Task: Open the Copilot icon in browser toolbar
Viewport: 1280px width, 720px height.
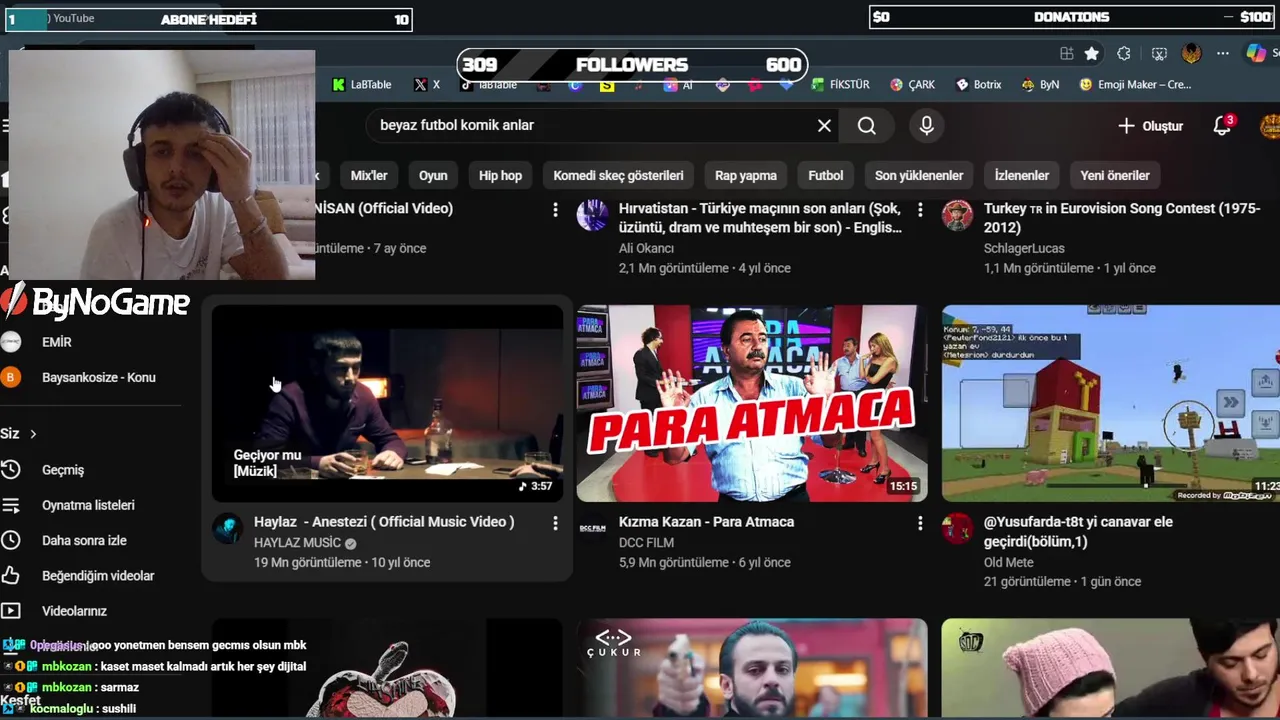Action: [x=1256, y=53]
